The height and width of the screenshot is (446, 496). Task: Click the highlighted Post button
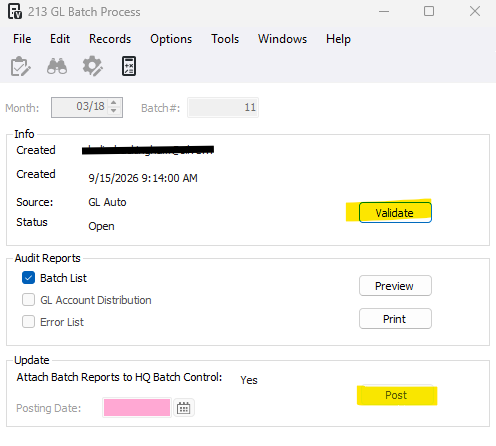pyautogui.click(x=397, y=395)
